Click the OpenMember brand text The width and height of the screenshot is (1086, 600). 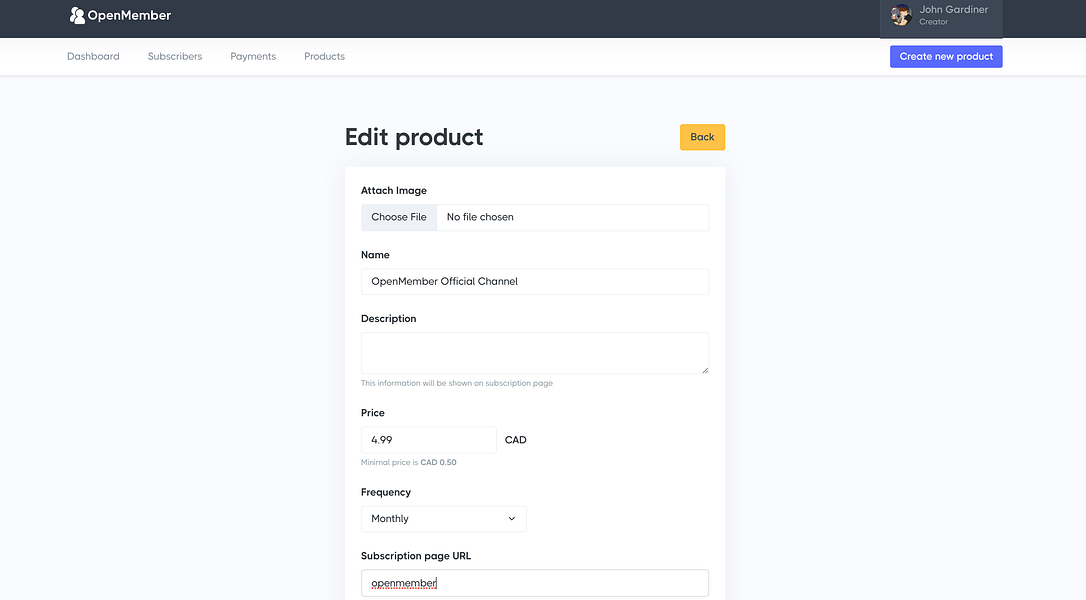click(x=130, y=15)
